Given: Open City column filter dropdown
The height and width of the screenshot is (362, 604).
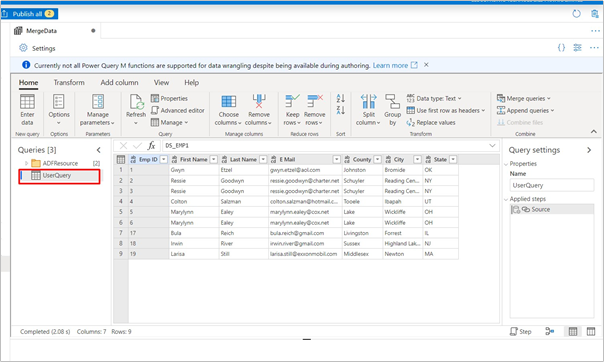Looking at the screenshot, I should [417, 159].
